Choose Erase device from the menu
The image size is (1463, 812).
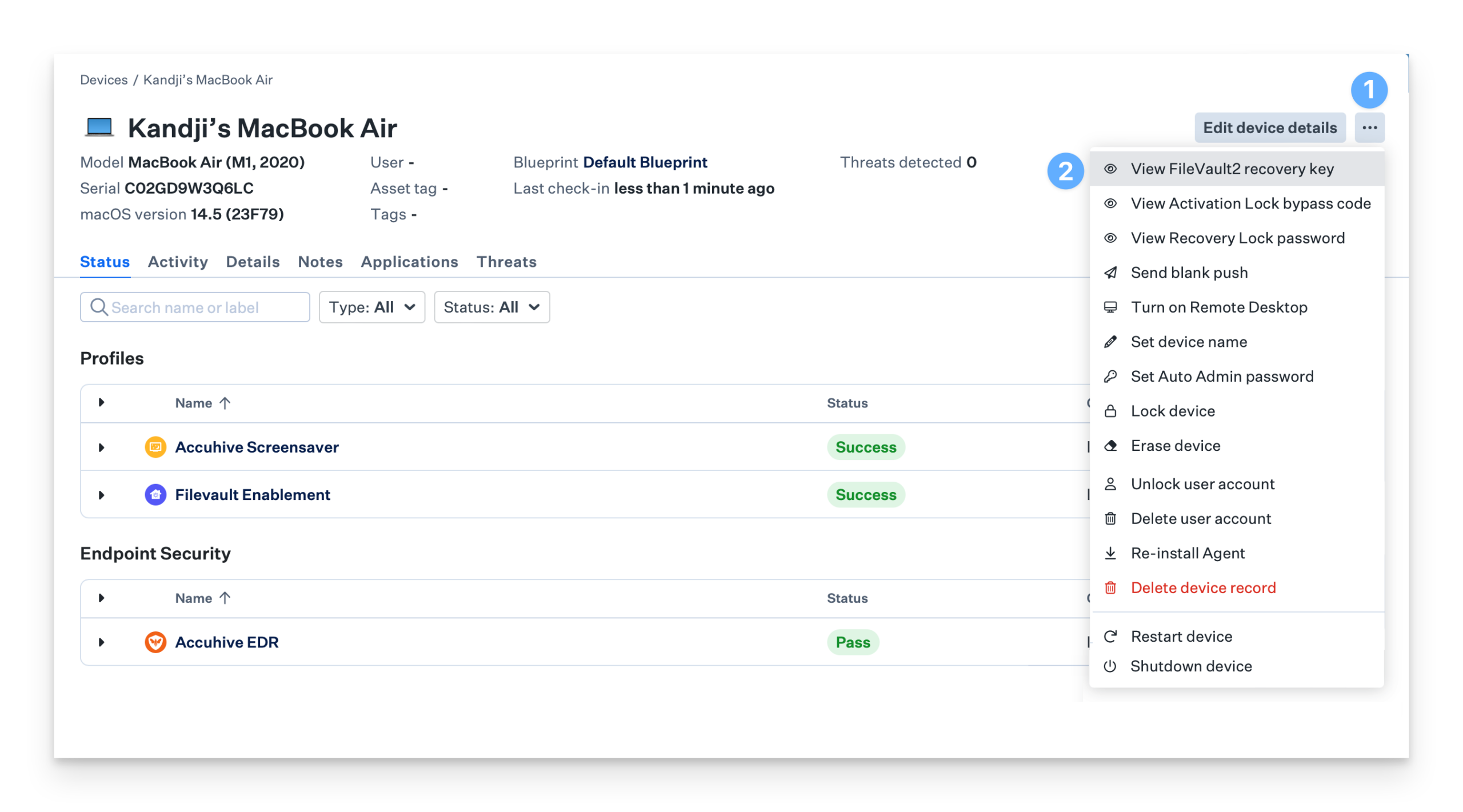coord(1175,446)
